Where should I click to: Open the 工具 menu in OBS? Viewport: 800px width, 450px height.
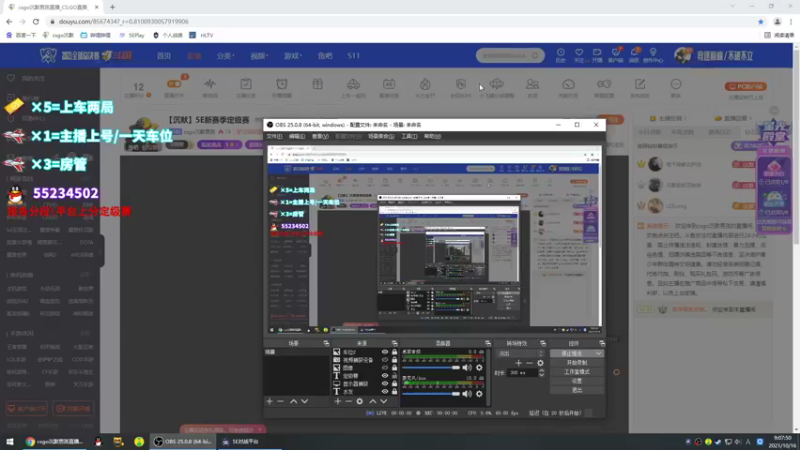click(x=409, y=136)
